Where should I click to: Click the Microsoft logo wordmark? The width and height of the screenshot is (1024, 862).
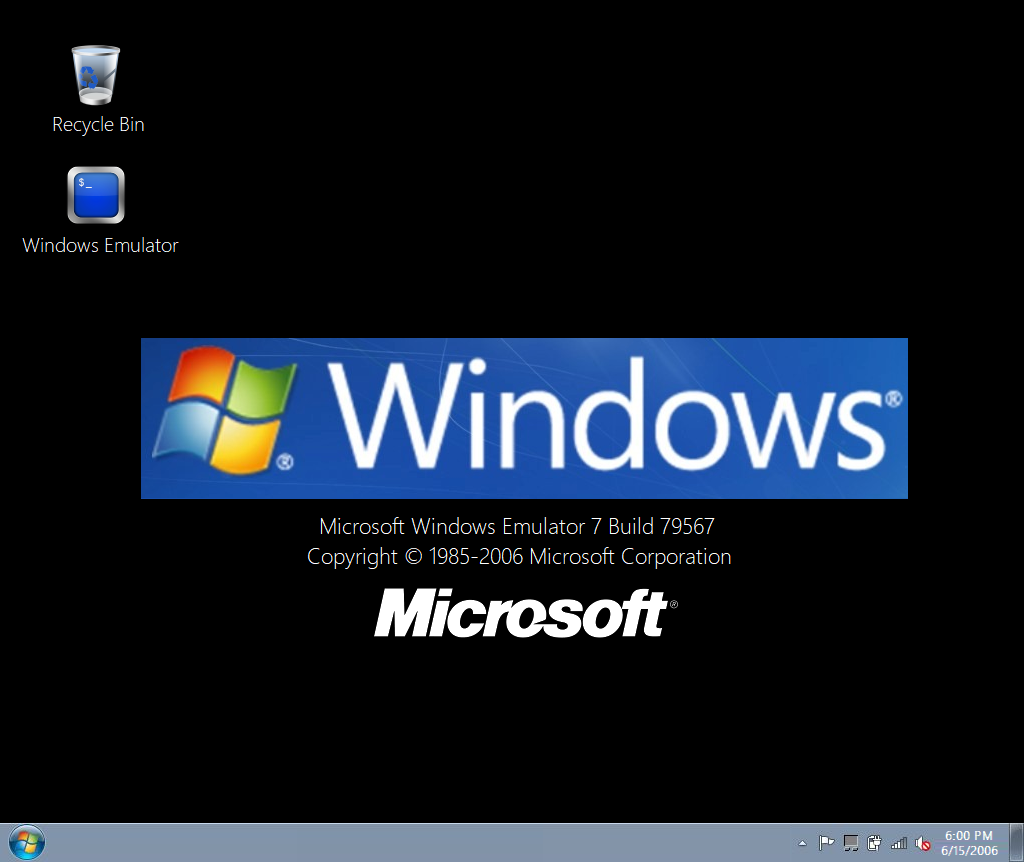click(526, 613)
